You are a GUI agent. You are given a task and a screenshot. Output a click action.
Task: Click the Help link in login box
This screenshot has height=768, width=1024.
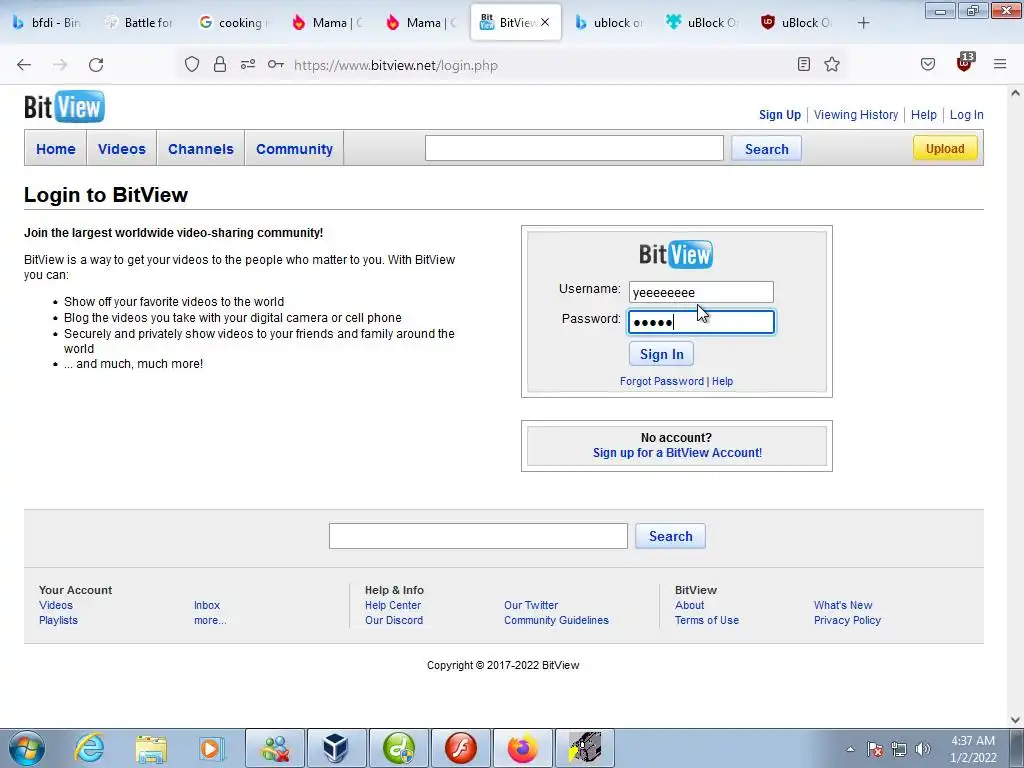tap(722, 381)
